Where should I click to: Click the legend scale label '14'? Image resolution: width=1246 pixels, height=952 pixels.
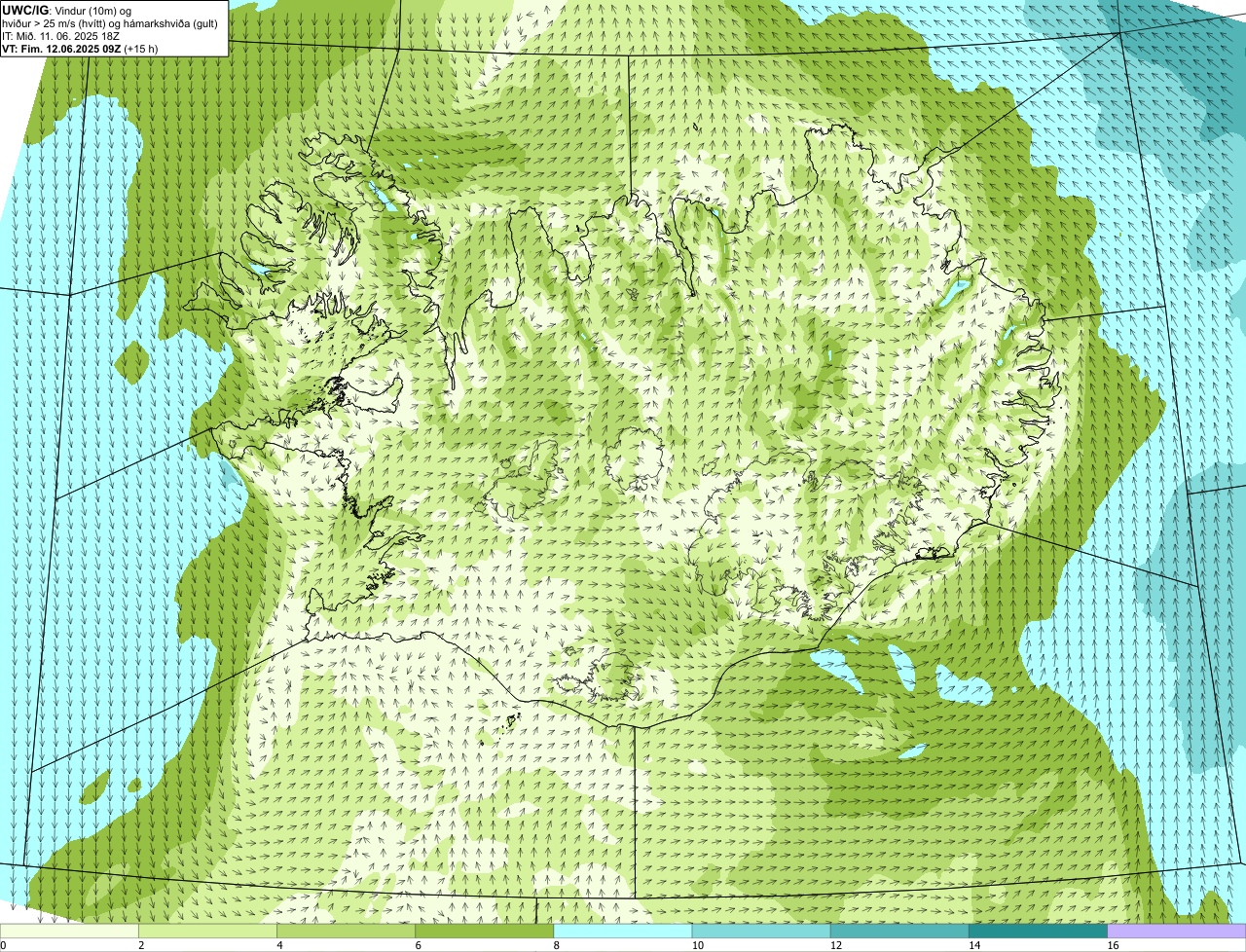point(974,945)
